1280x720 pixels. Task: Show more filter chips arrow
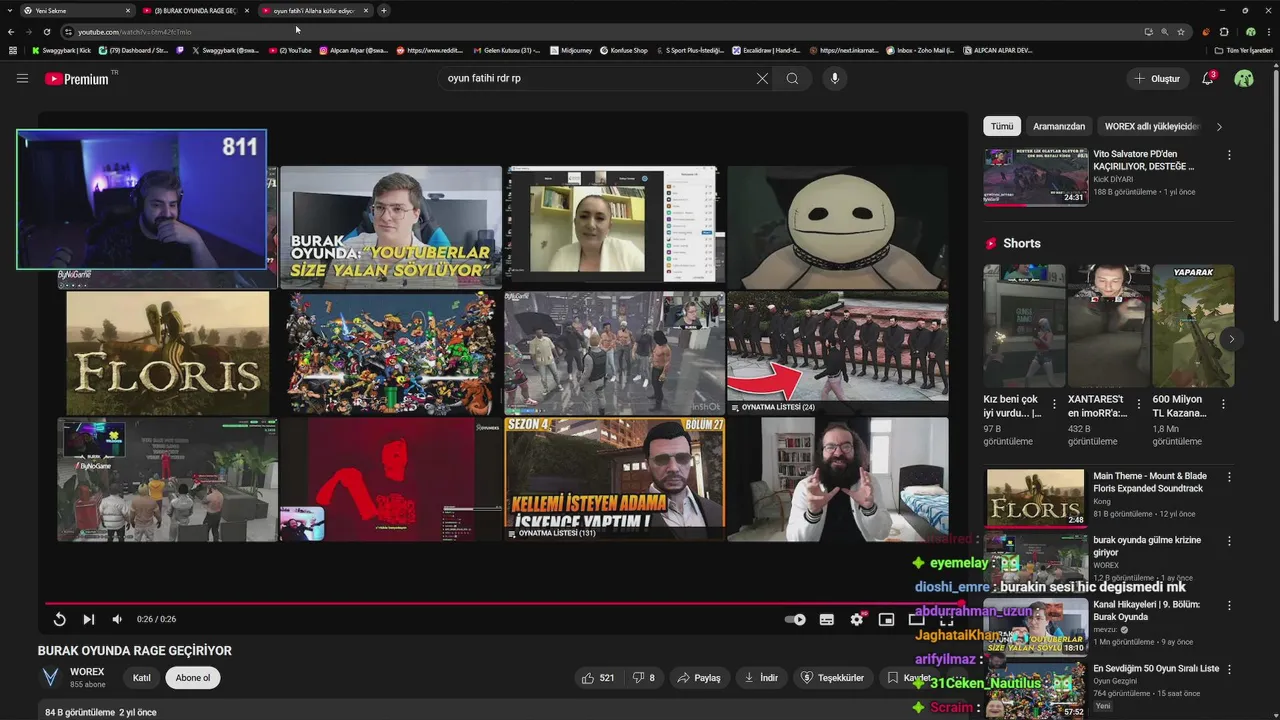(x=1219, y=126)
